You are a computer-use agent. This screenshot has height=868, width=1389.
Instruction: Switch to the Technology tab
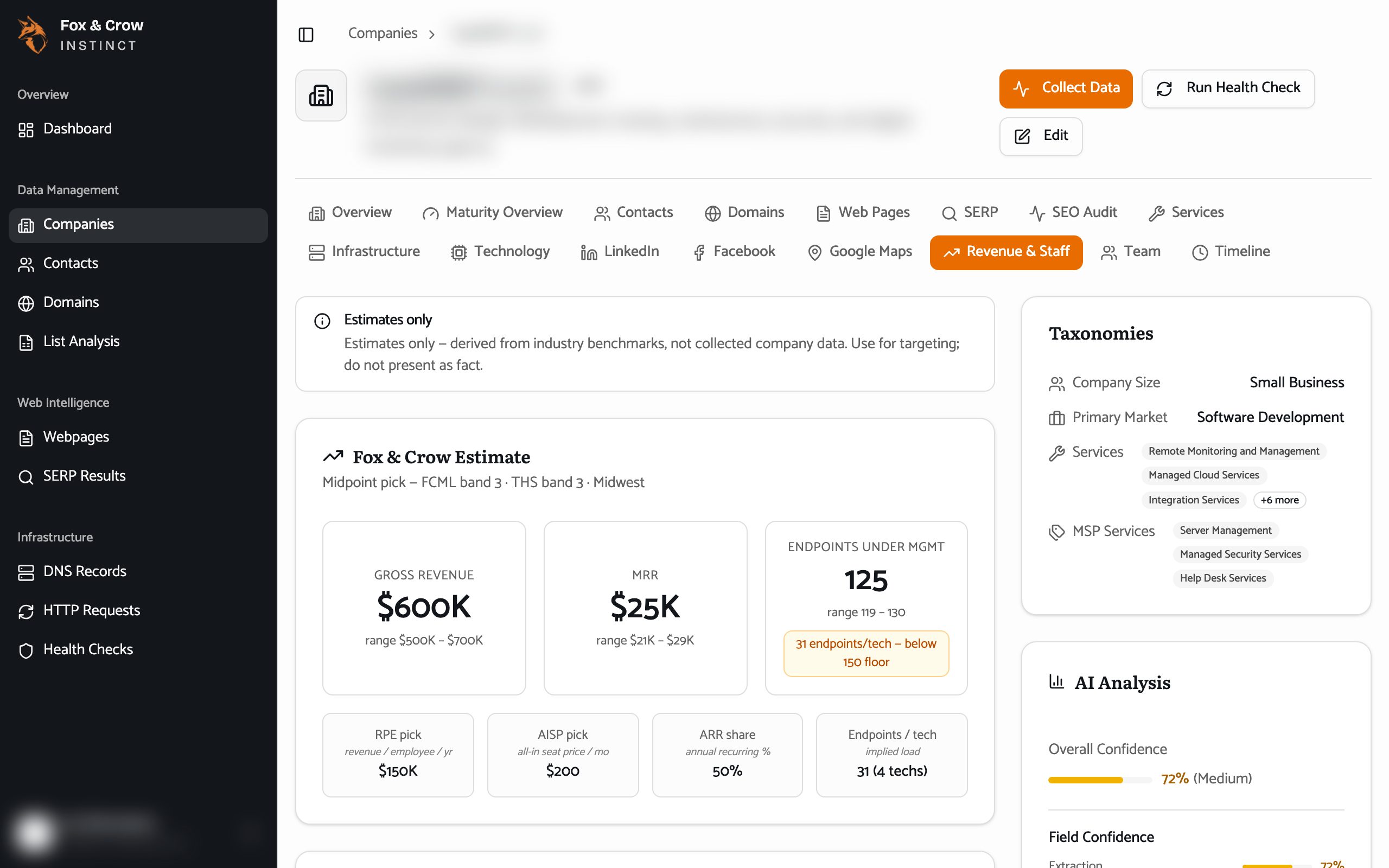500,252
